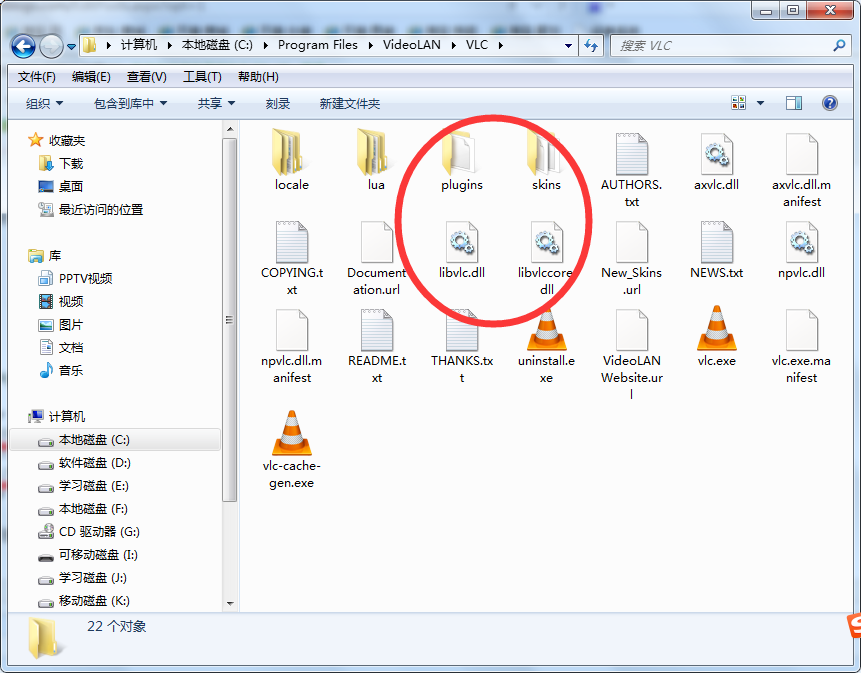
Task: Click the 刻录 button
Action: (278, 103)
